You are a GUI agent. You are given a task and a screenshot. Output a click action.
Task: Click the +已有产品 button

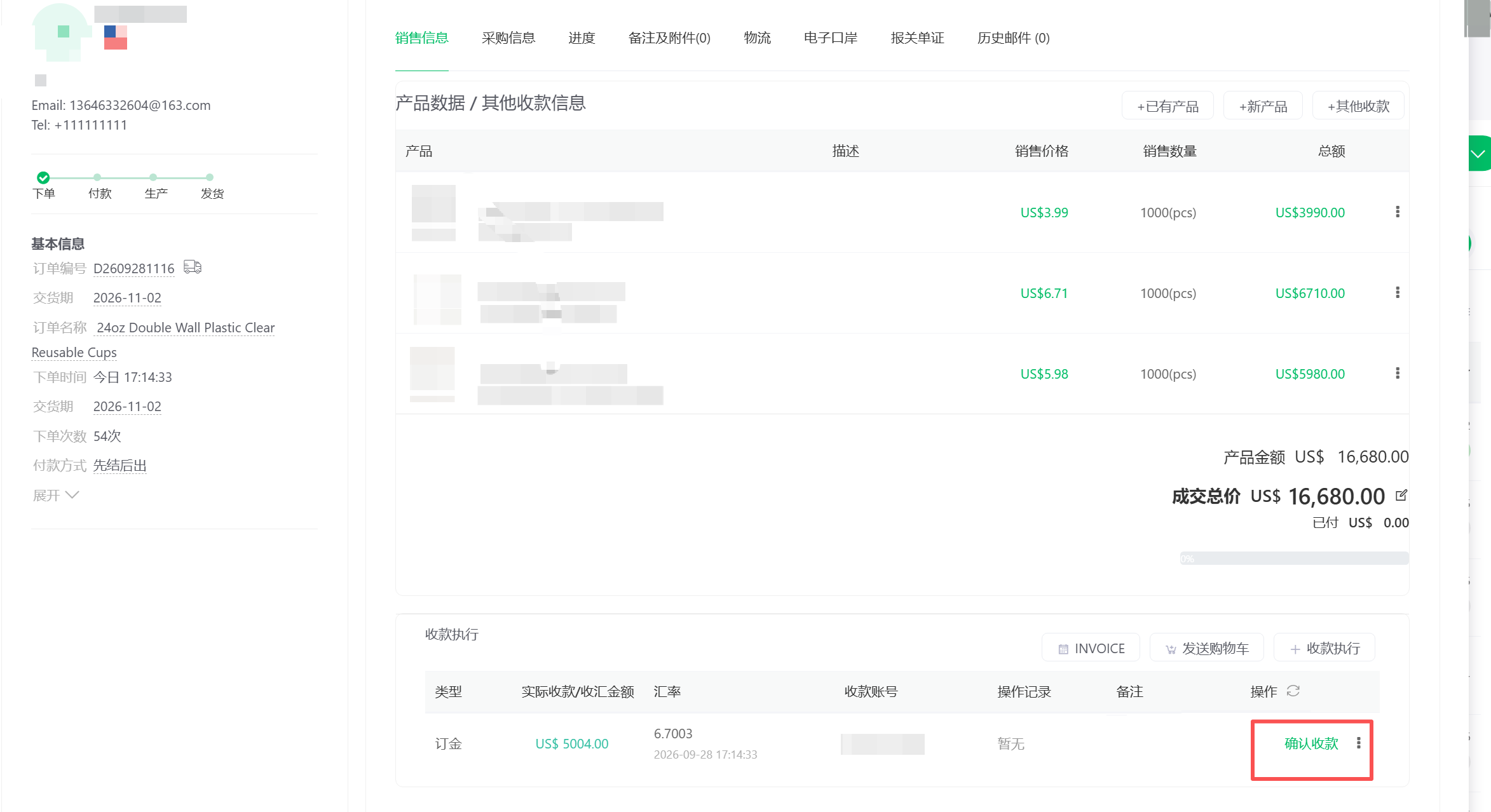click(x=1168, y=105)
